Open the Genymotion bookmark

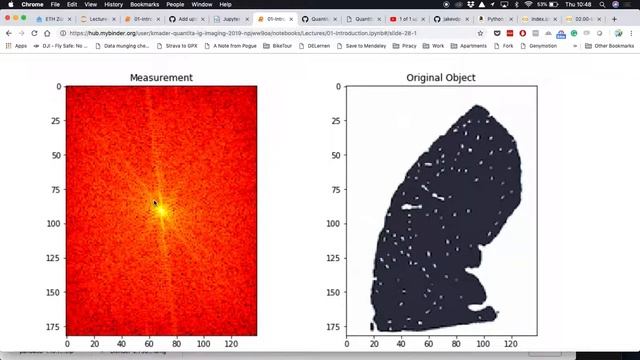coord(538,46)
